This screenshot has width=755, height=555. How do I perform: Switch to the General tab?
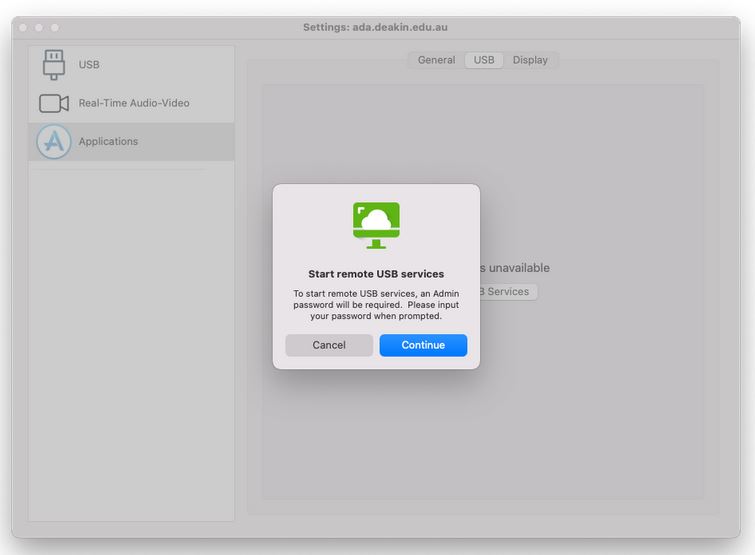click(436, 60)
